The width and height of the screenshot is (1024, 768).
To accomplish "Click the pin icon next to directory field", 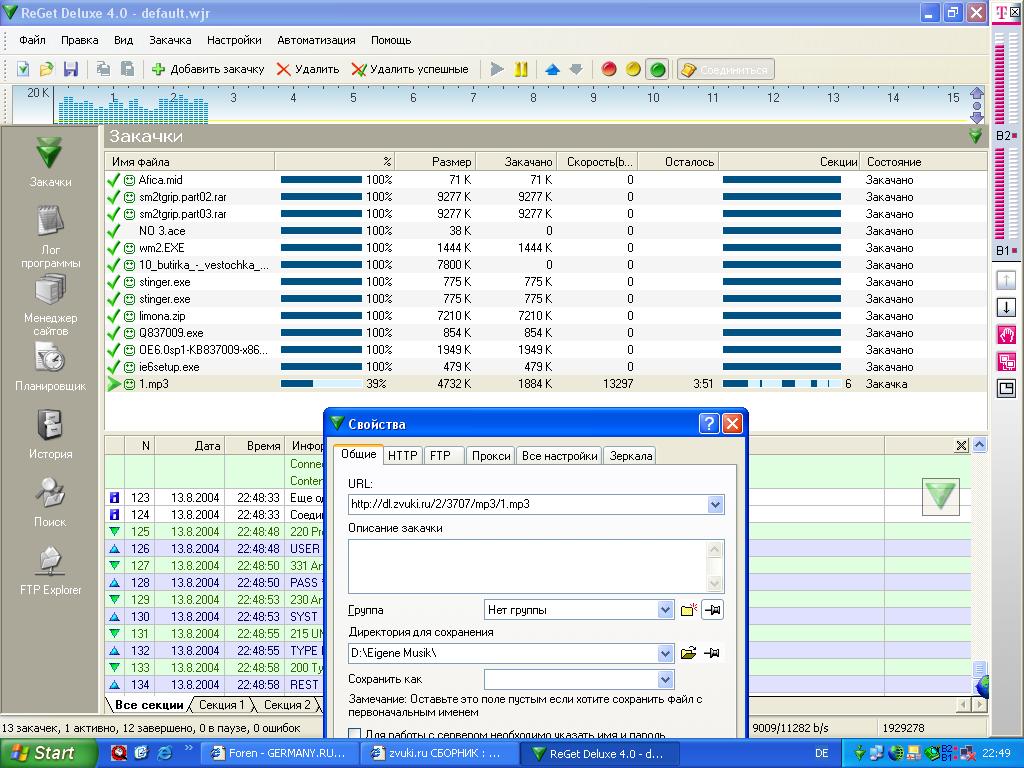I will tap(712, 653).
